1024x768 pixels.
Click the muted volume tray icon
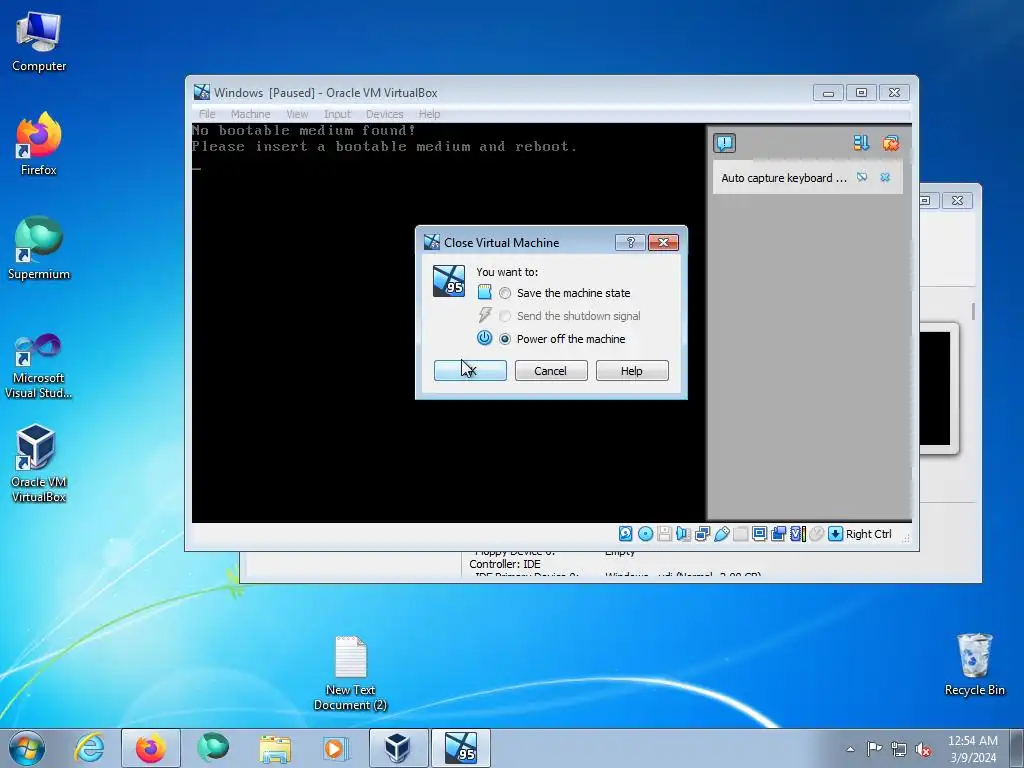pos(923,749)
